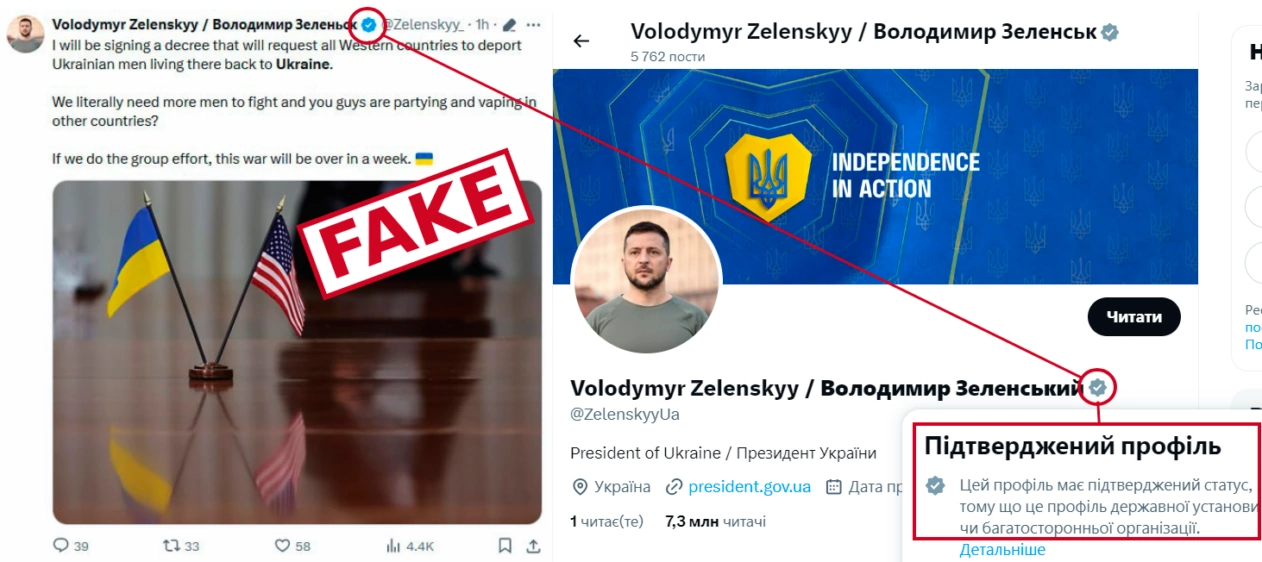Screen dimensions: 1262x562
Task: Click the pencil edit icon on the tweet
Action: [x=510, y=24]
